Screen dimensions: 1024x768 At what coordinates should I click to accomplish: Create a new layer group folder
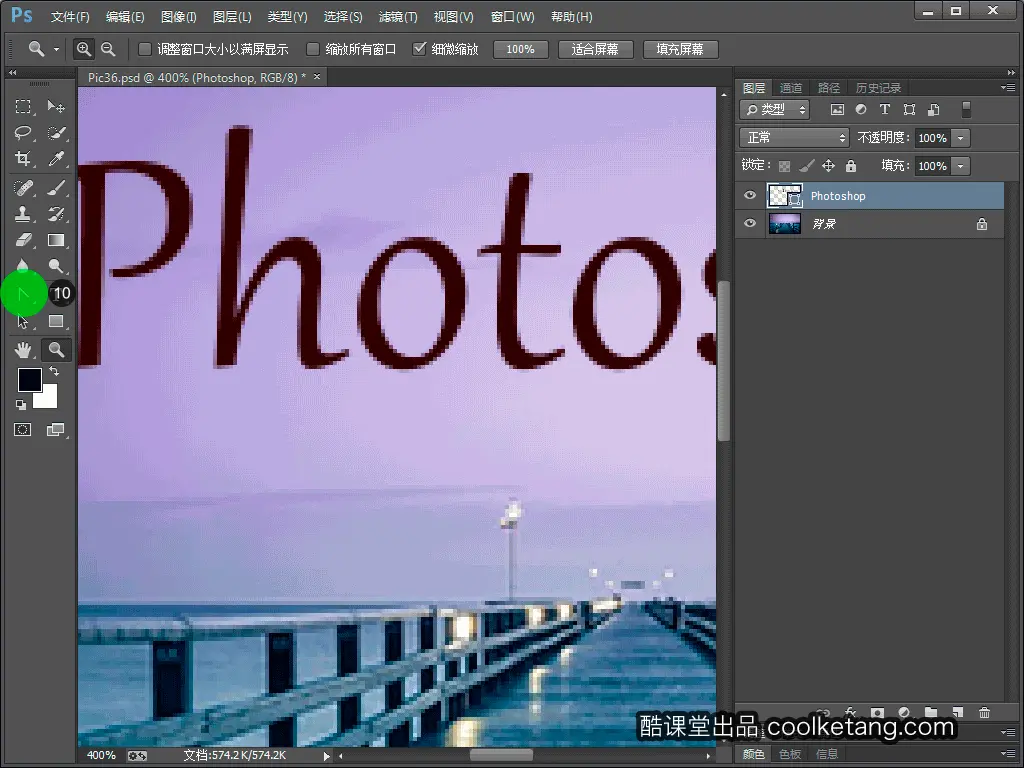931,712
